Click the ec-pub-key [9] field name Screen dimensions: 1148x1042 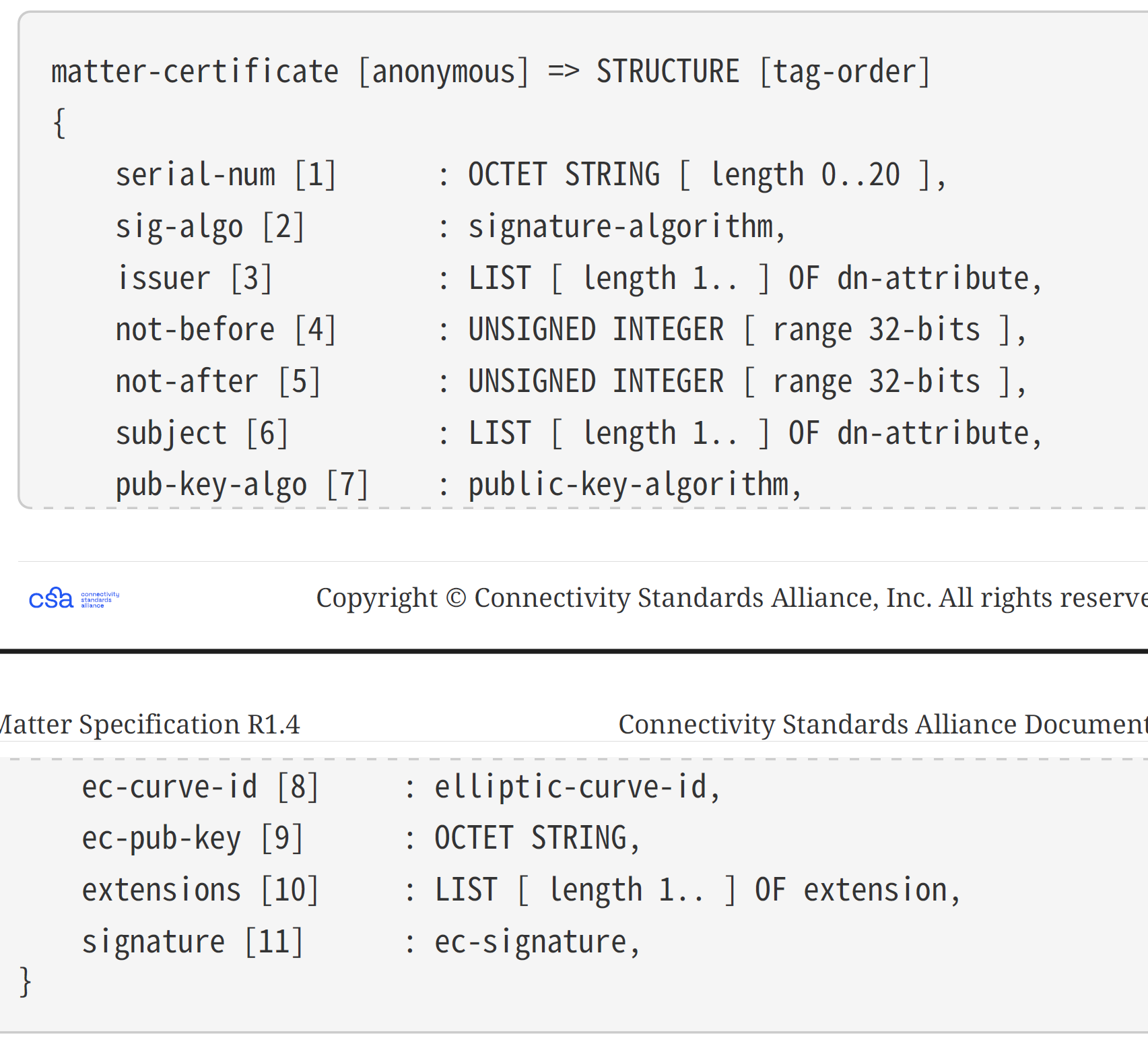(192, 839)
